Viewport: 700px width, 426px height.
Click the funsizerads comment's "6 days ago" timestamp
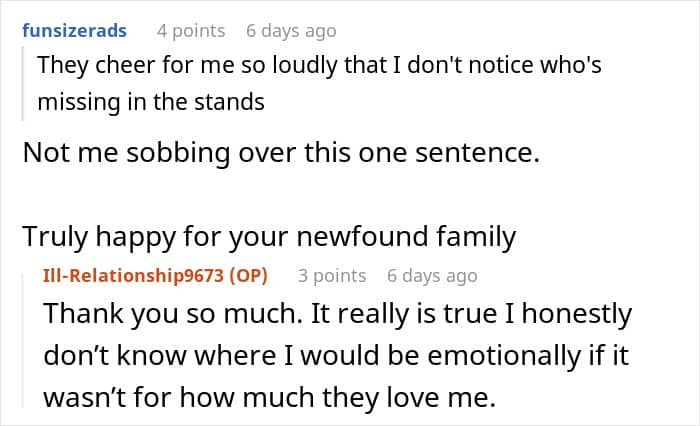coord(291,31)
